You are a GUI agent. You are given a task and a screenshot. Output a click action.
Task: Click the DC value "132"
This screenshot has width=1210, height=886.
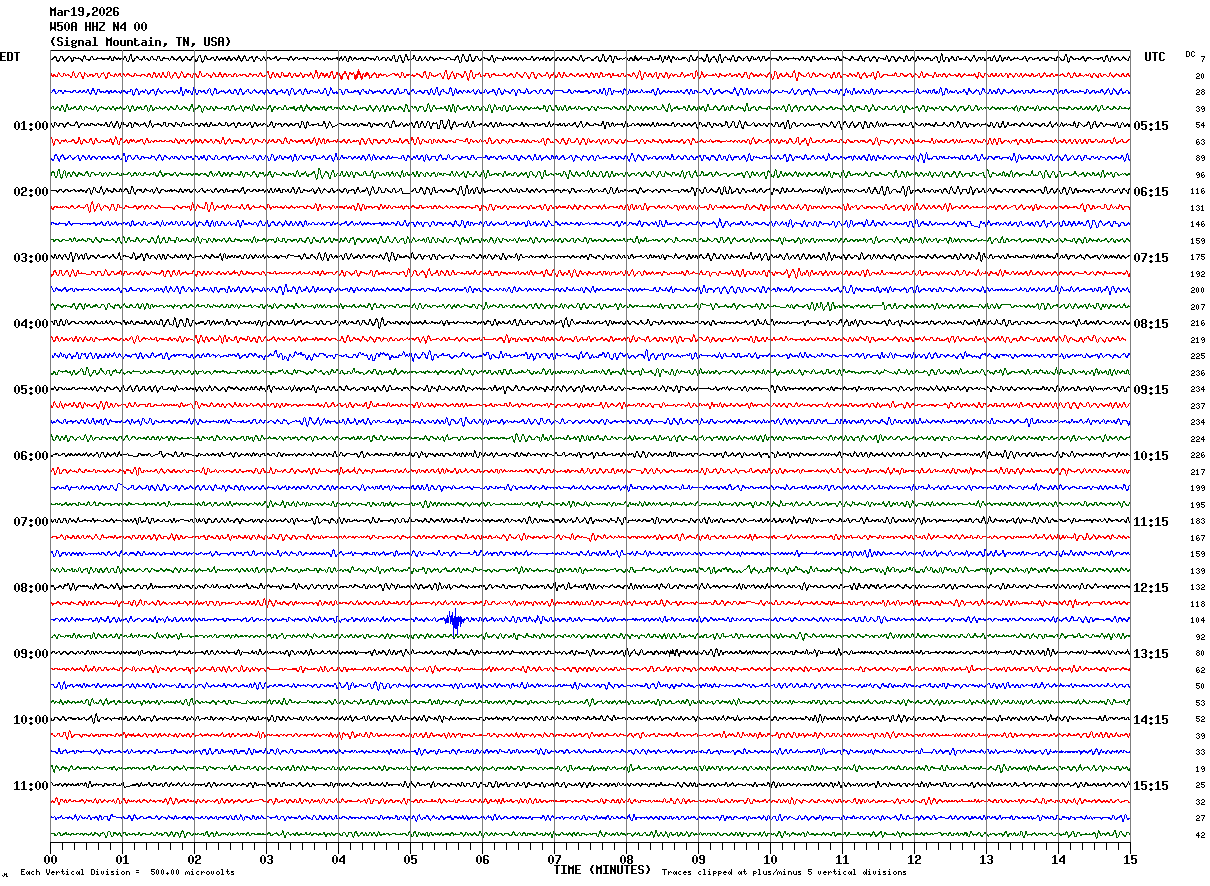pos(1198,588)
